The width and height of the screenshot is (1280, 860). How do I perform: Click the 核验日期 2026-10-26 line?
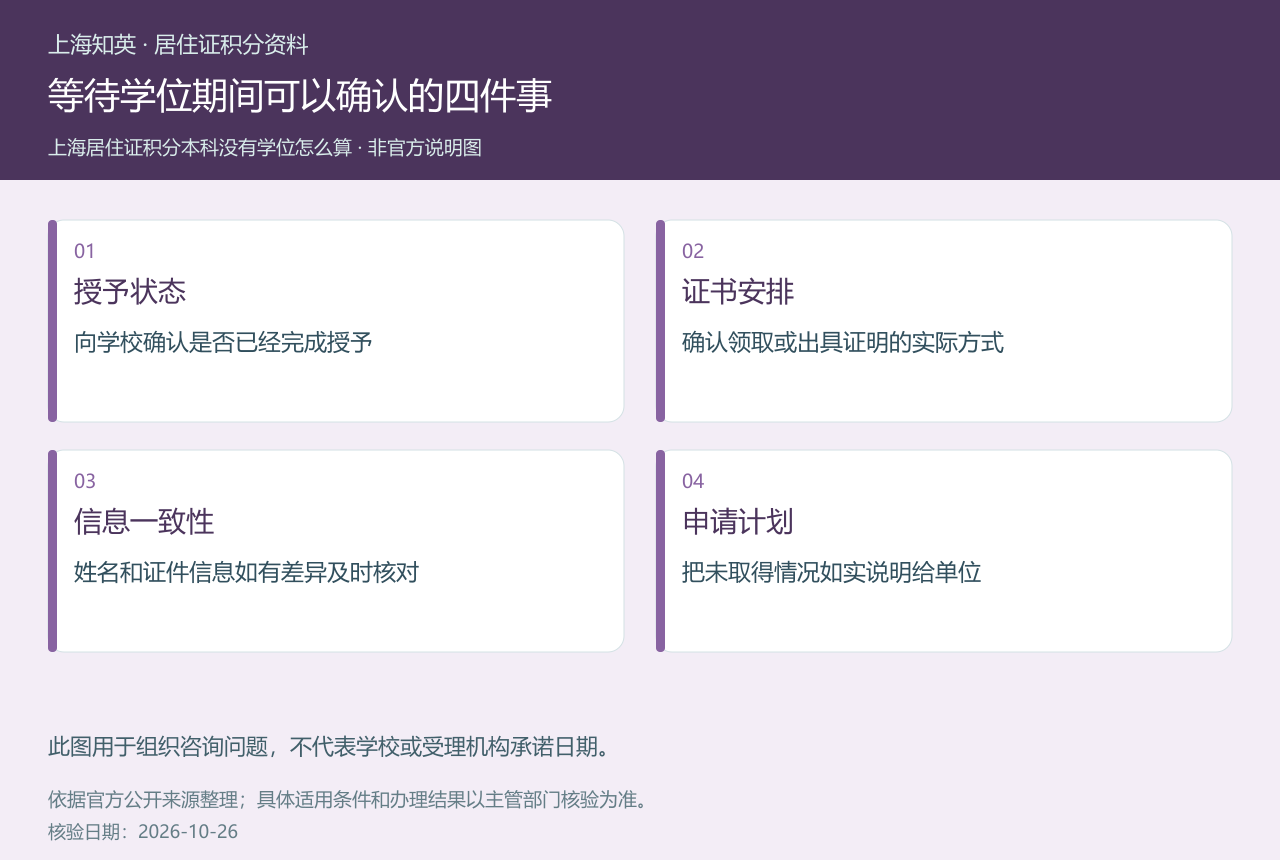coord(143,832)
